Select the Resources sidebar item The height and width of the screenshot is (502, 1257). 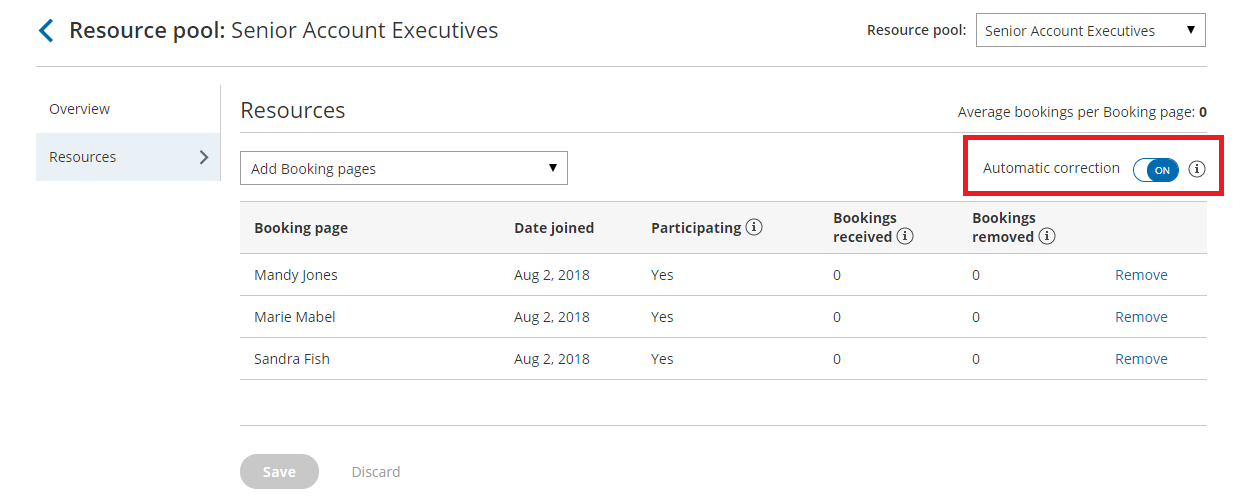coord(83,157)
